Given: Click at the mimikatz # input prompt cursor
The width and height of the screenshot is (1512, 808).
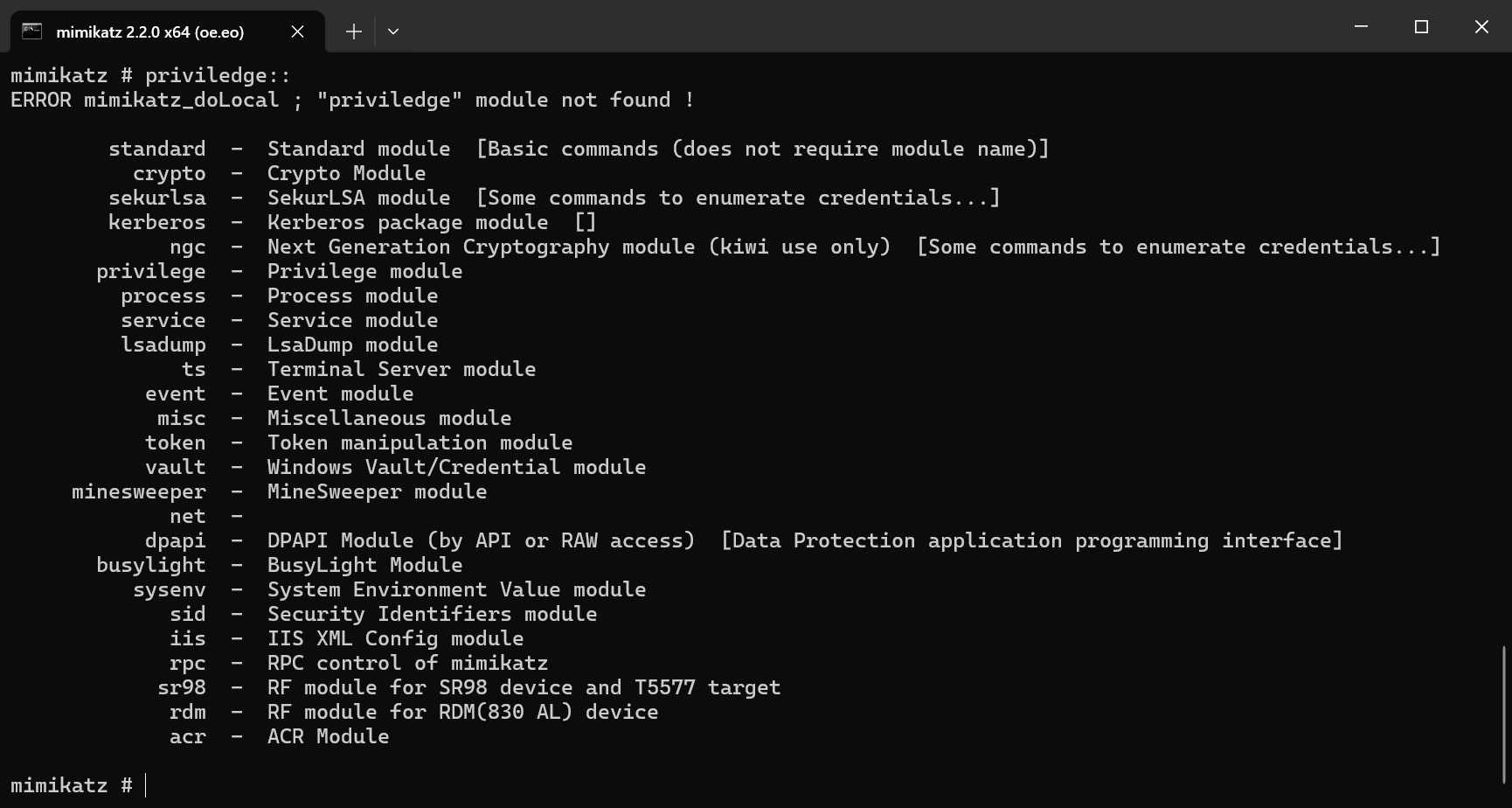Looking at the screenshot, I should pos(147,785).
